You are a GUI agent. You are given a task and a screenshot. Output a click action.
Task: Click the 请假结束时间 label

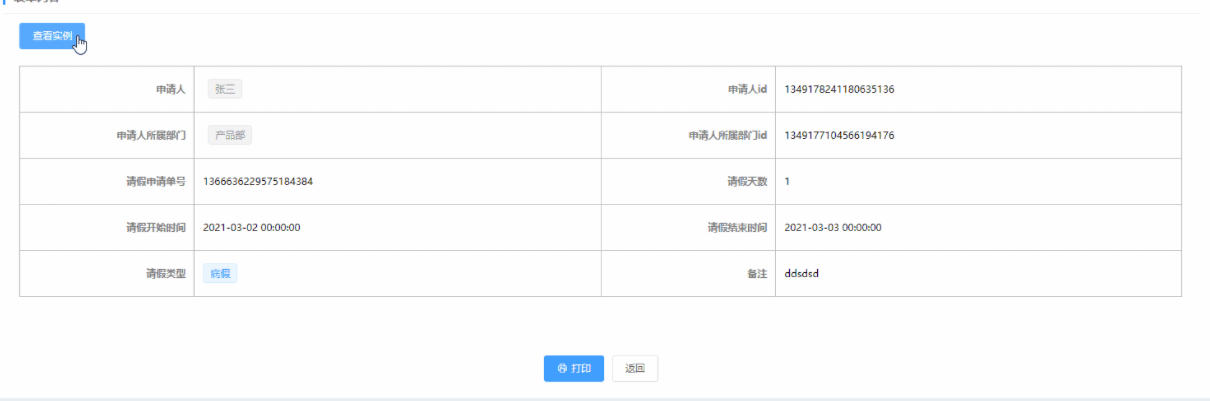[x=737, y=227]
